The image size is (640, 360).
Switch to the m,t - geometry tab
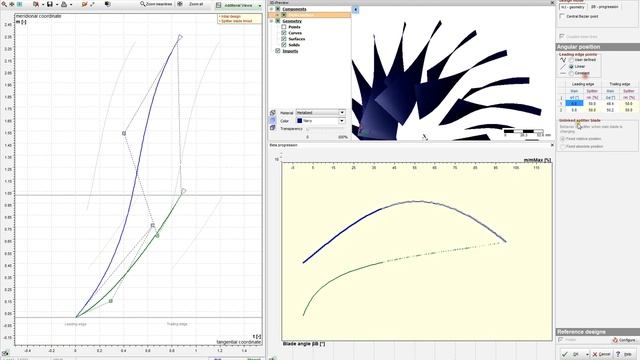point(572,7)
